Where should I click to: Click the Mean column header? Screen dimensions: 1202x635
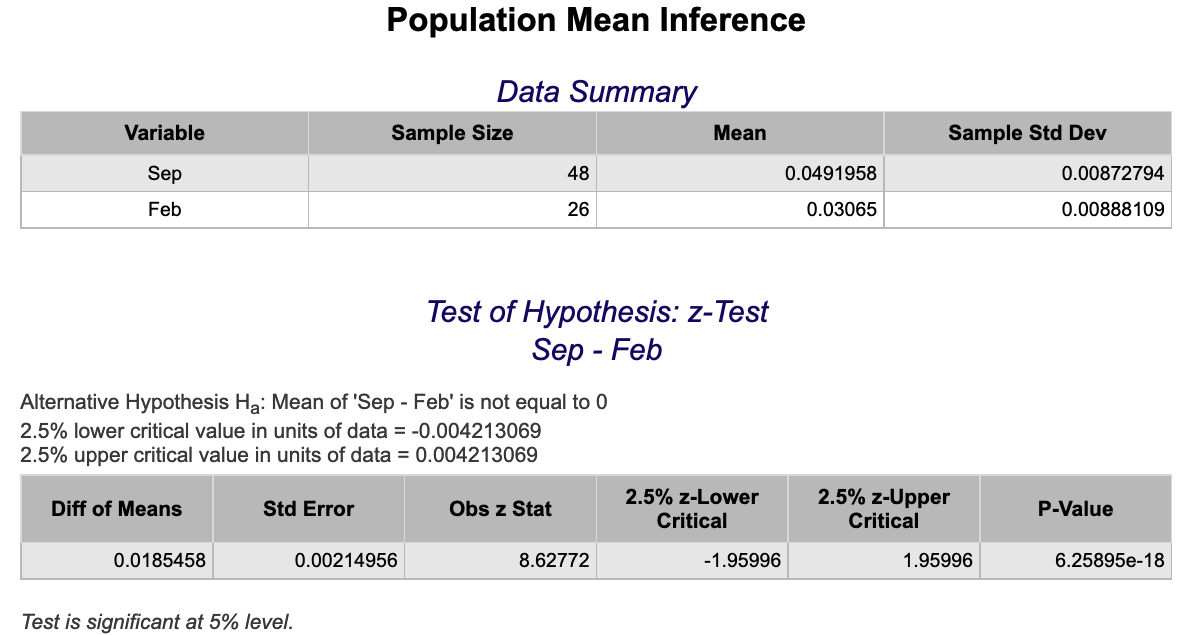click(x=740, y=133)
